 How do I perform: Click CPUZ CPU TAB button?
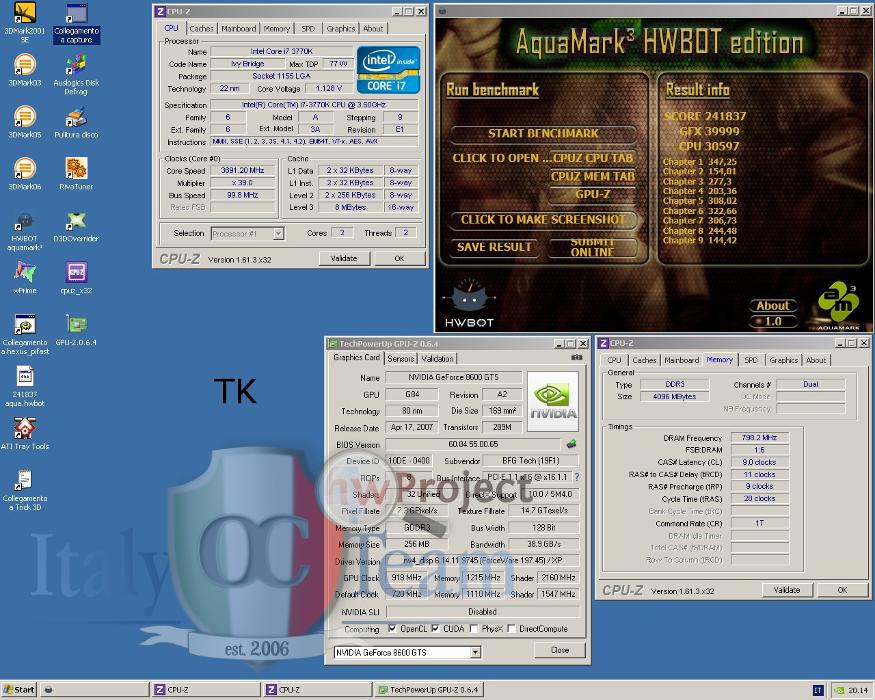coord(593,158)
